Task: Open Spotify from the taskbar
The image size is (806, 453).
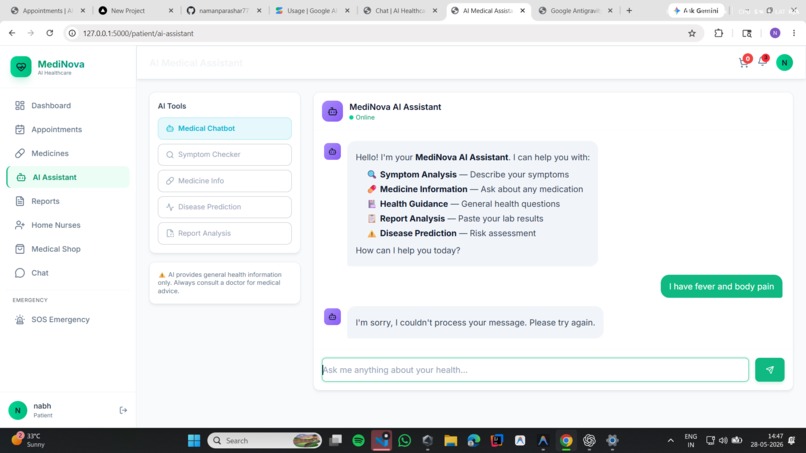Action: click(x=358, y=441)
